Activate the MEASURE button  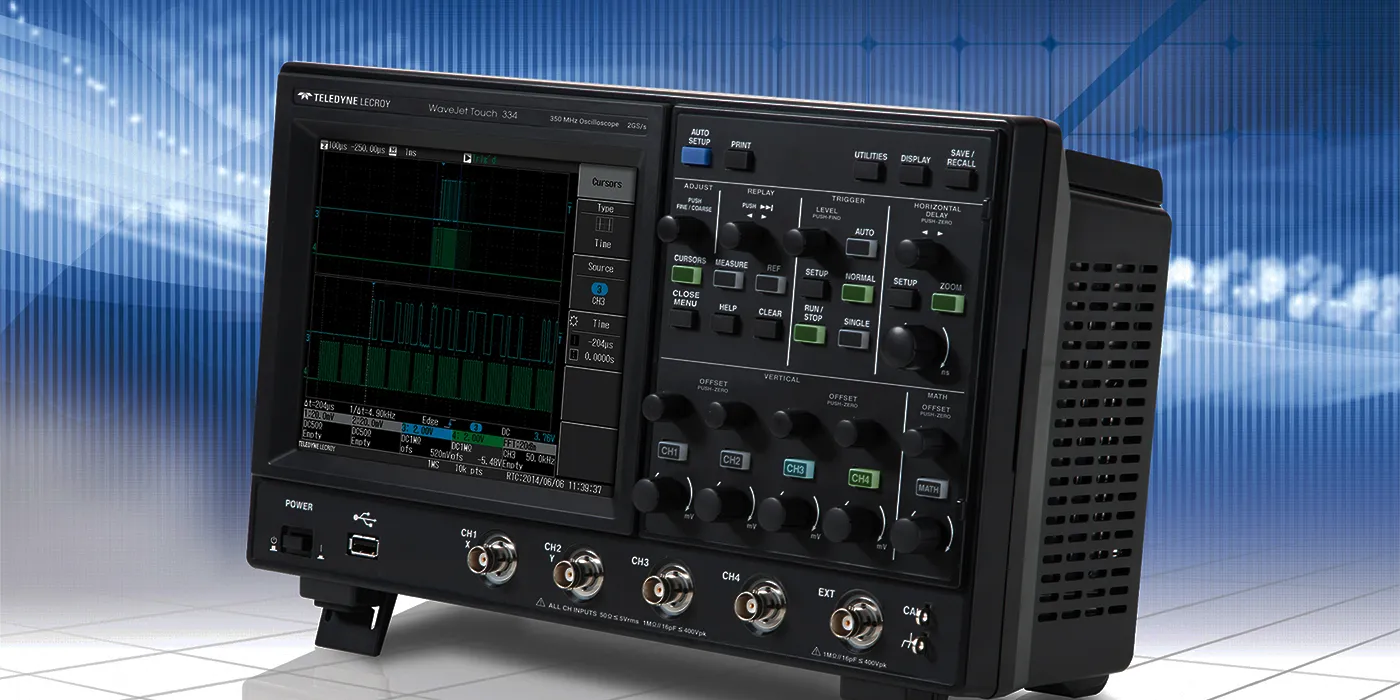(729, 279)
